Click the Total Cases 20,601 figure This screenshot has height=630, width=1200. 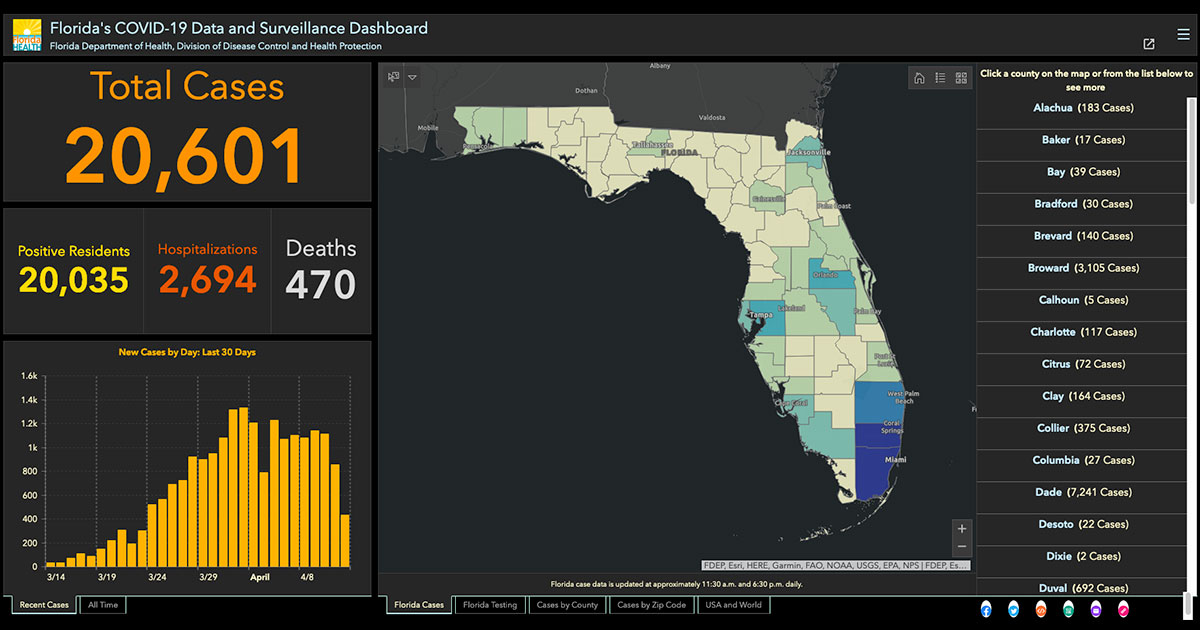(186, 155)
